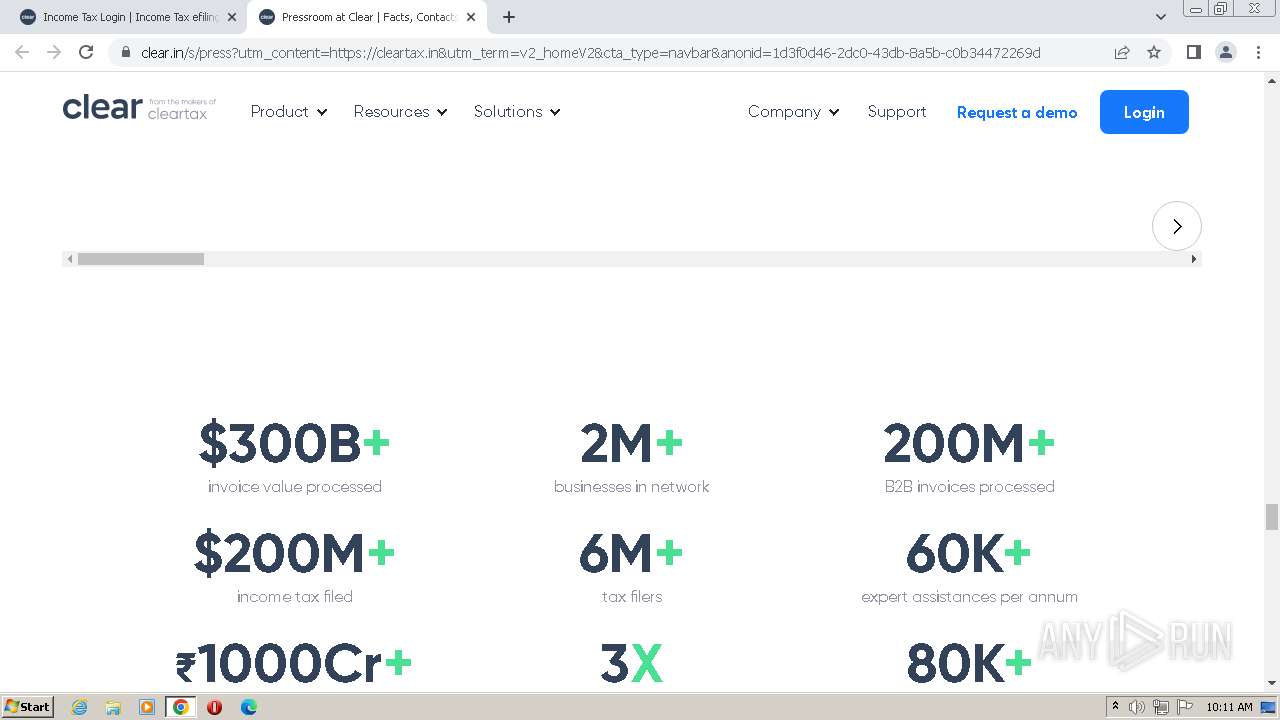Open the Action Center flag icon
The image size is (1280, 720).
tap(1185, 707)
